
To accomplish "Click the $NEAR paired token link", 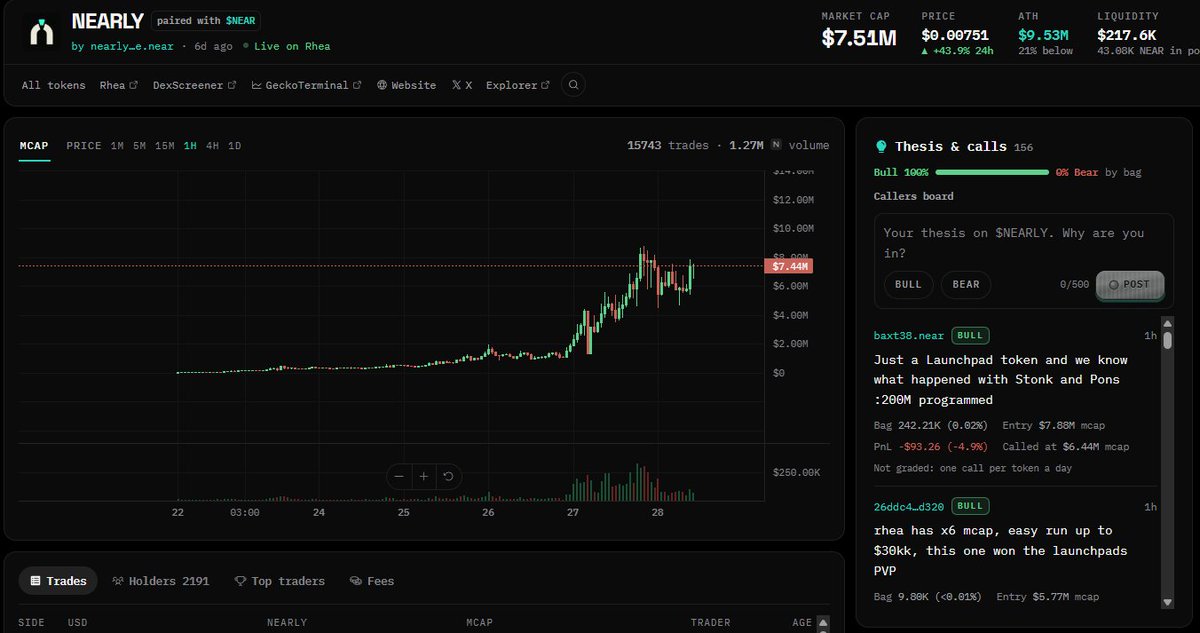I will pyautogui.click(x=241, y=21).
